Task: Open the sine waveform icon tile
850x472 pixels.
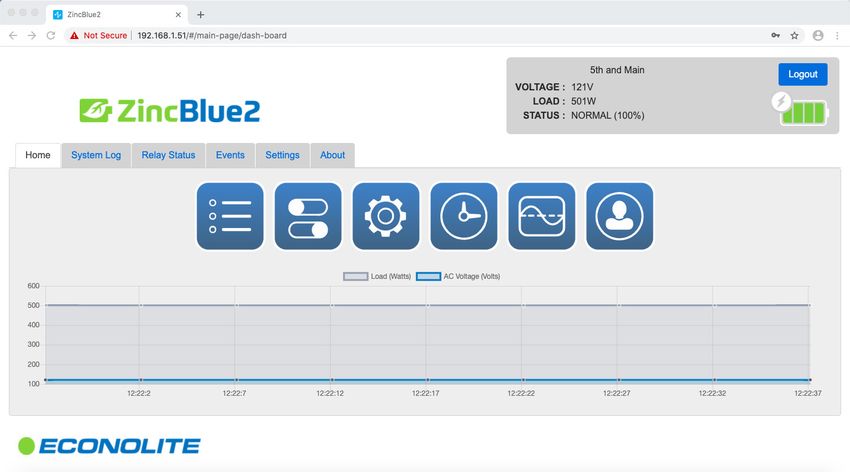Action: point(542,216)
